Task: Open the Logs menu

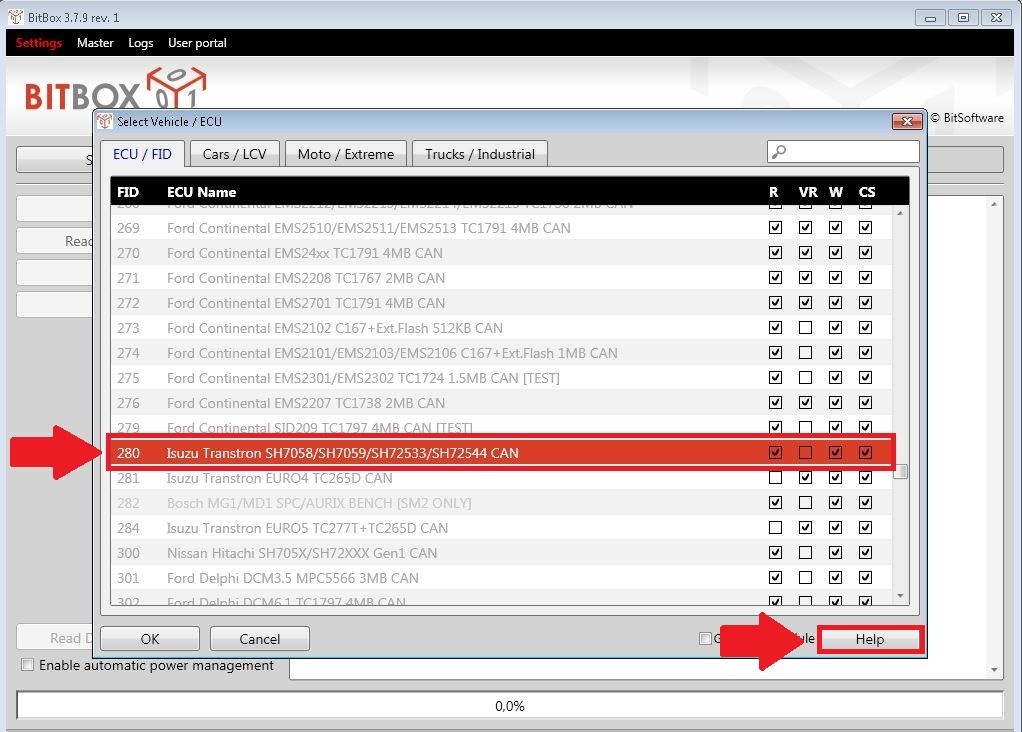Action: (x=141, y=43)
